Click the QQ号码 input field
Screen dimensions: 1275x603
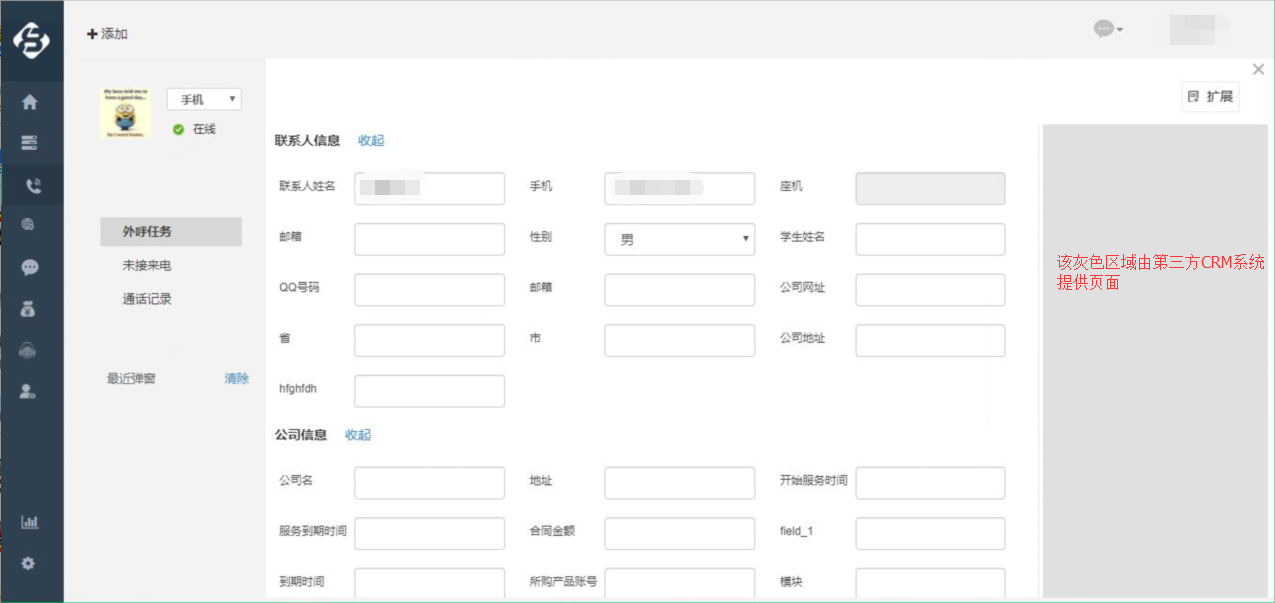pos(429,289)
